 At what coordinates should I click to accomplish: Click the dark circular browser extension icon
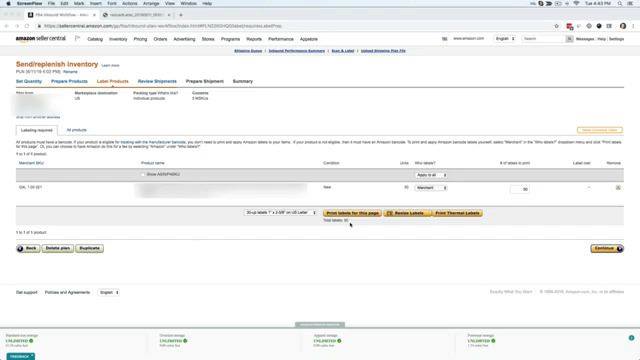click(599, 26)
